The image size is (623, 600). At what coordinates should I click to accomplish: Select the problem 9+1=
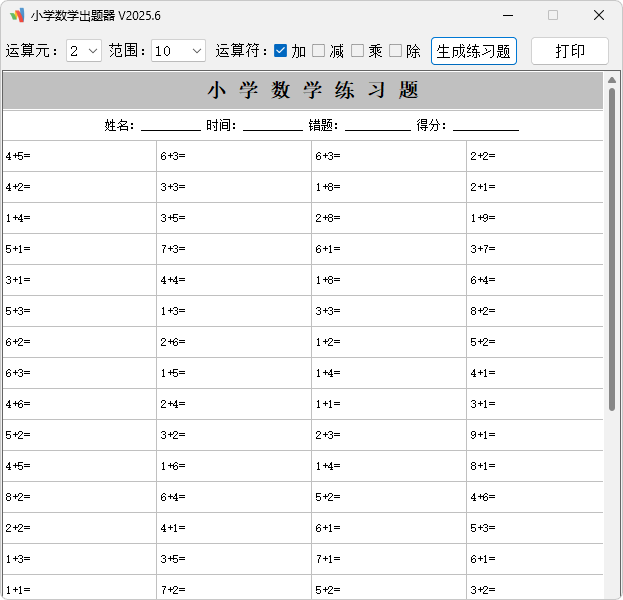coord(483,435)
